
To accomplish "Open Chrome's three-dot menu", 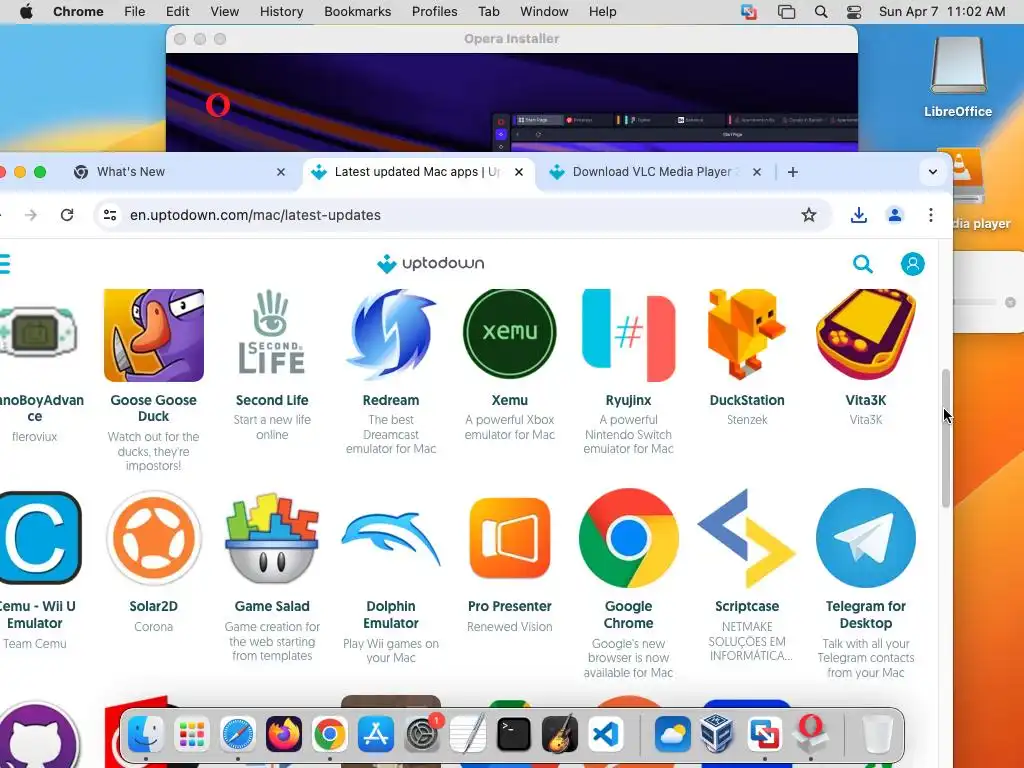I will [x=931, y=215].
